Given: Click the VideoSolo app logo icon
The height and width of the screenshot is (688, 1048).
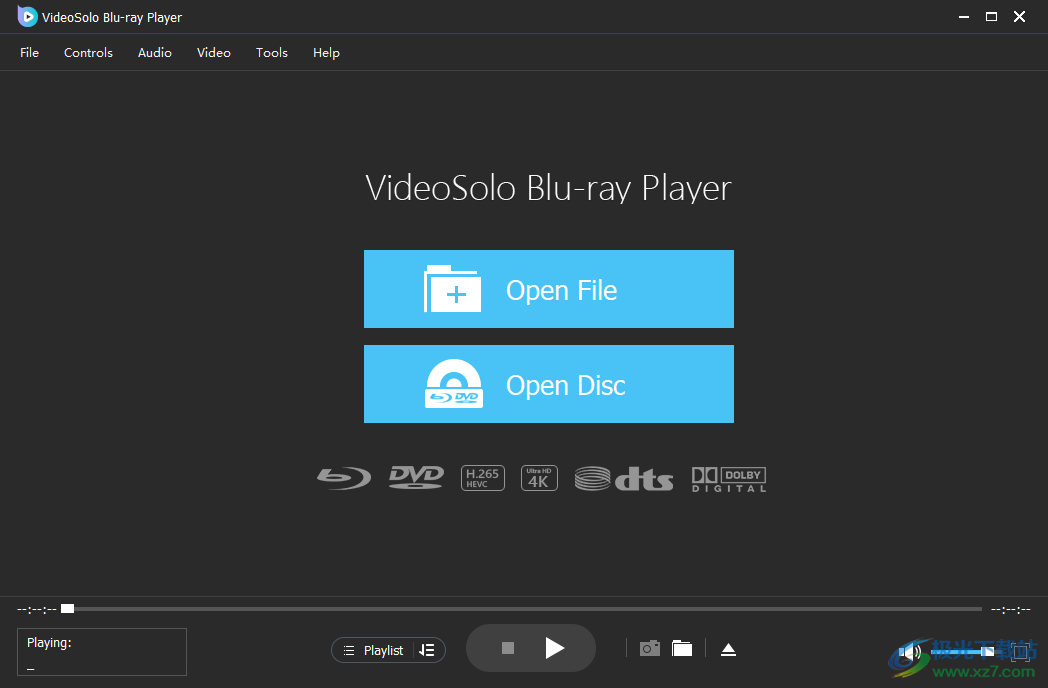Looking at the screenshot, I should coord(27,17).
